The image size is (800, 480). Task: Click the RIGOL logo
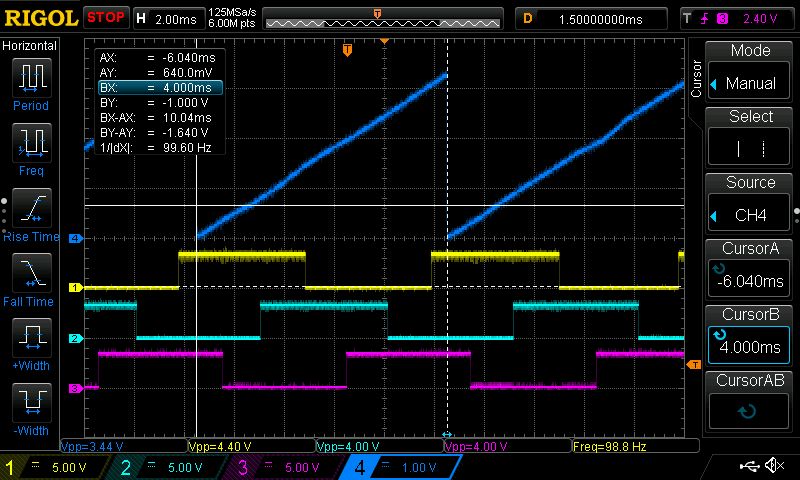pyautogui.click(x=41, y=18)
